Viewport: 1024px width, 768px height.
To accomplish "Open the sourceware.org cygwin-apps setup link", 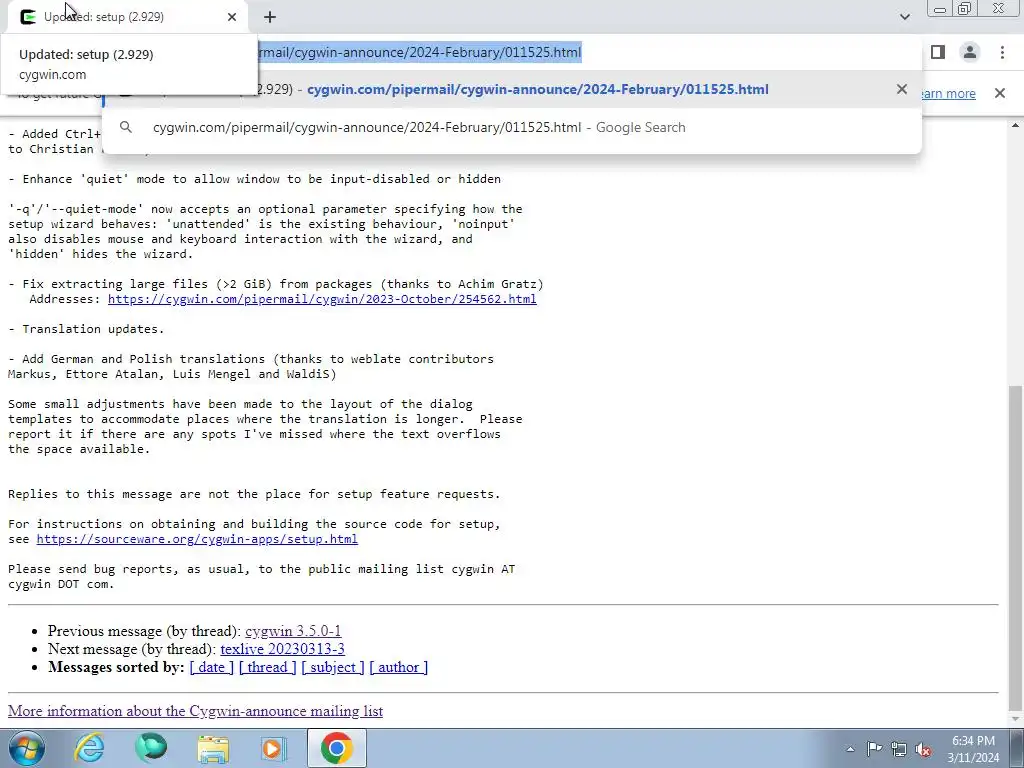I will (x=197, y=539).
